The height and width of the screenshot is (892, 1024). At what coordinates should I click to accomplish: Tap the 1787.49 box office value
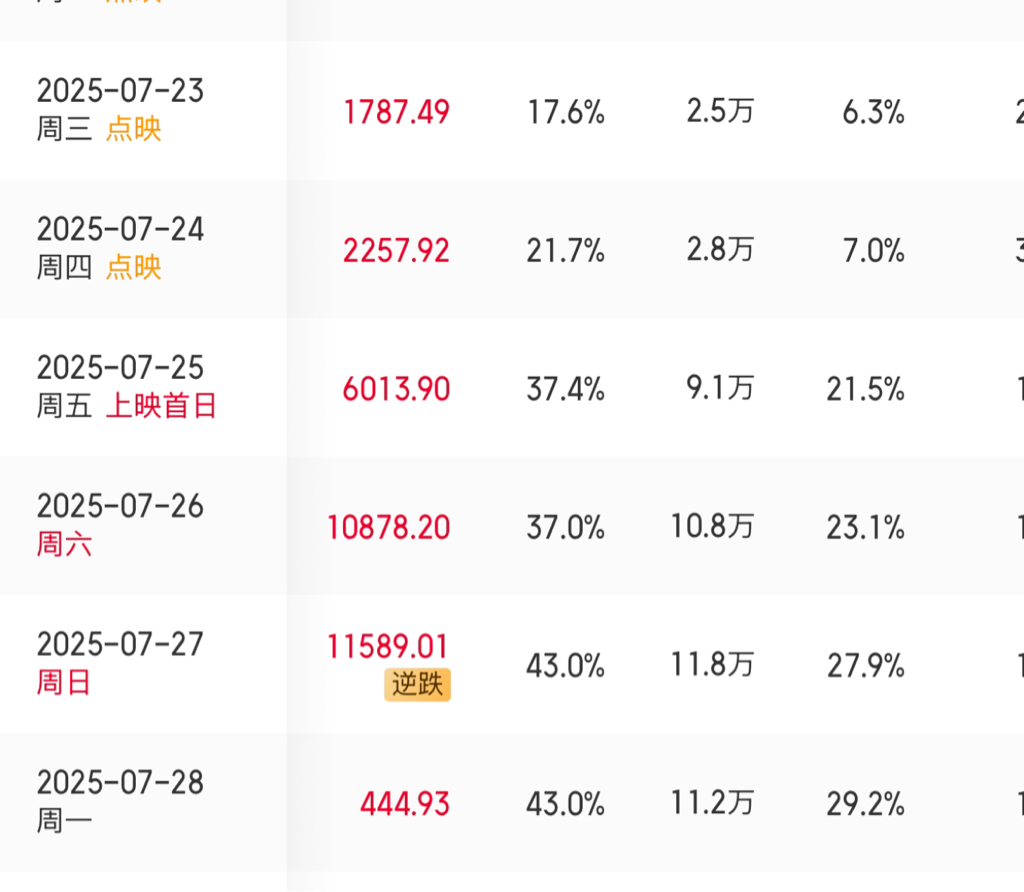[x=396, y=112]
